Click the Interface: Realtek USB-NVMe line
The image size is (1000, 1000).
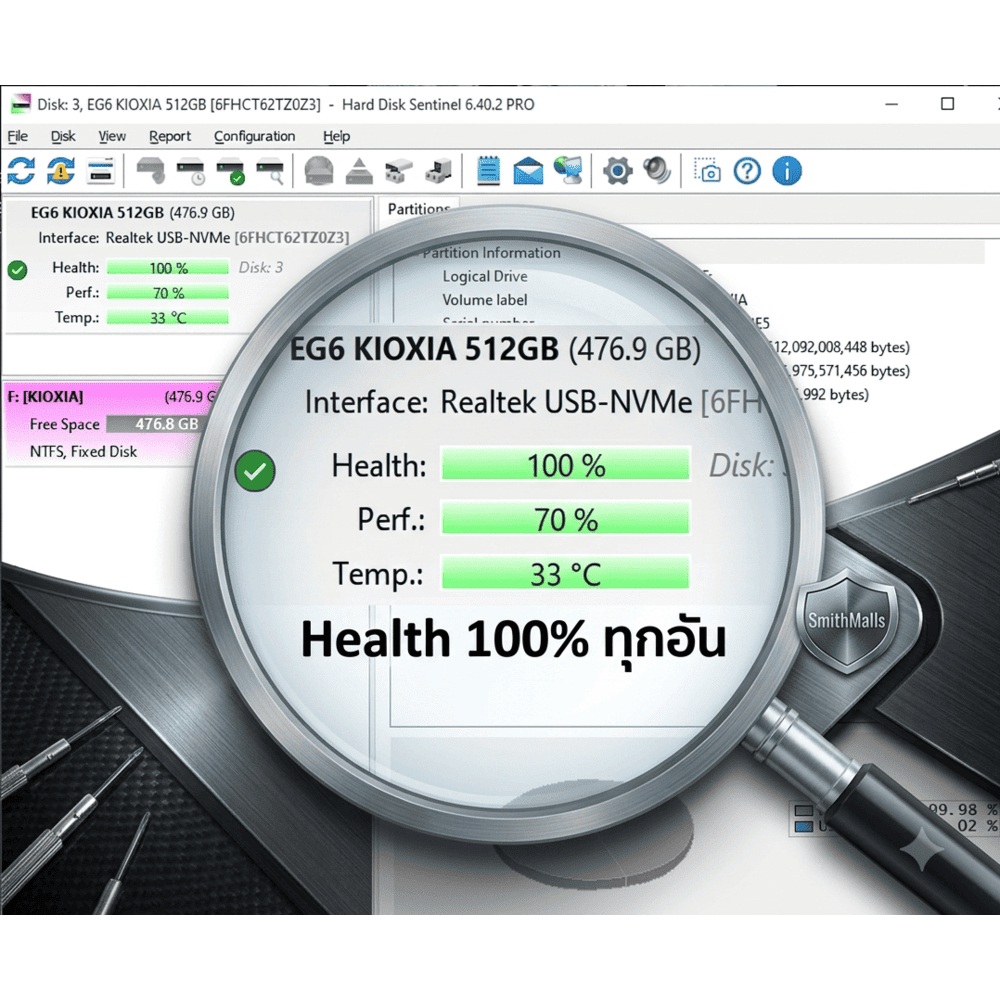194,238
